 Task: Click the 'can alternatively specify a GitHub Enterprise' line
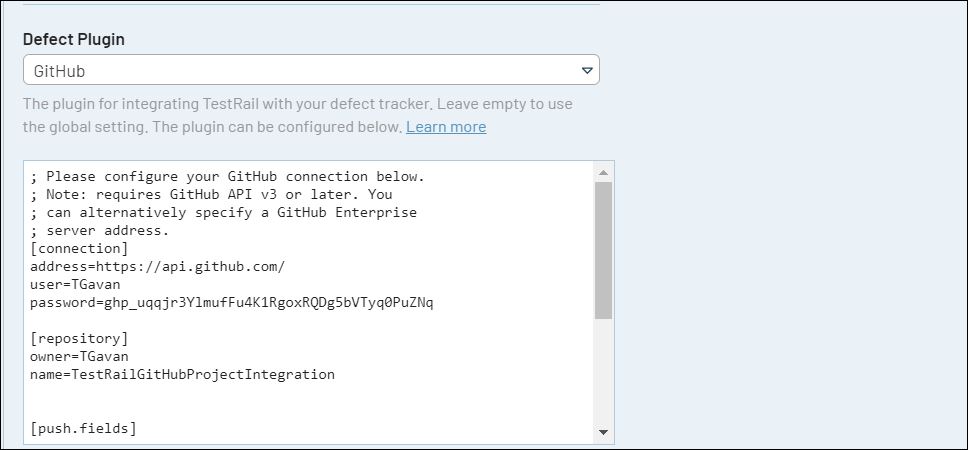click(x=223, y=212)
